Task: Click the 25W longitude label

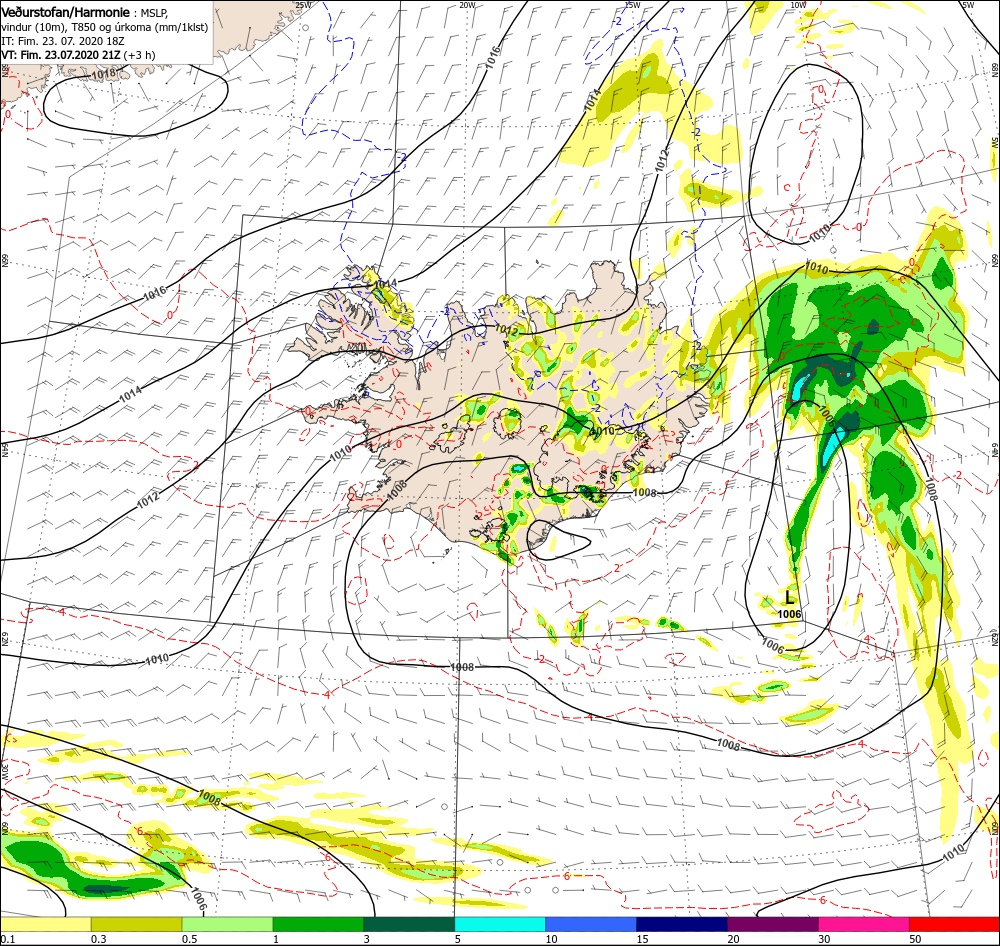Action: 304,5
